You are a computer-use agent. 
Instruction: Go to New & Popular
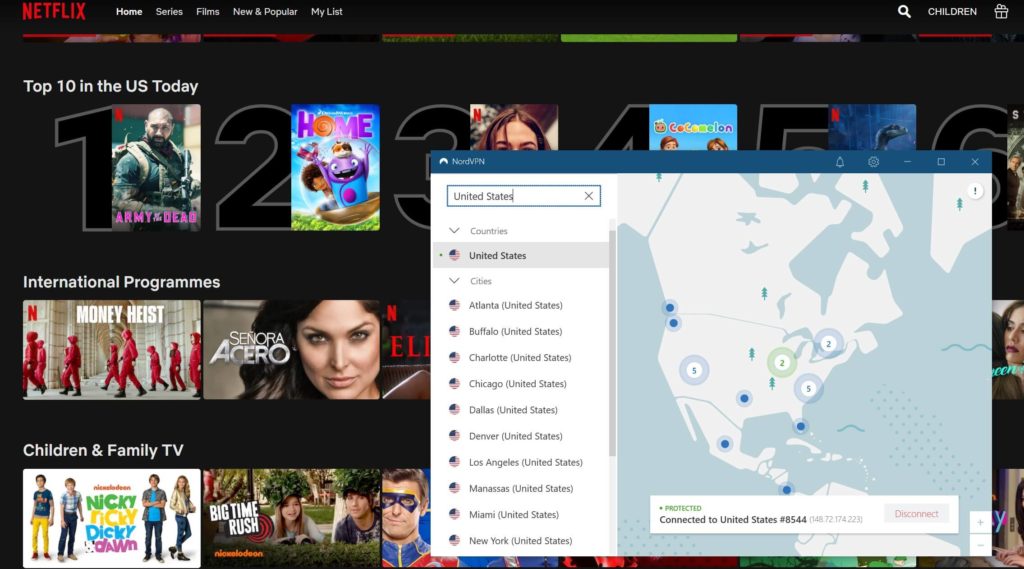265,12
